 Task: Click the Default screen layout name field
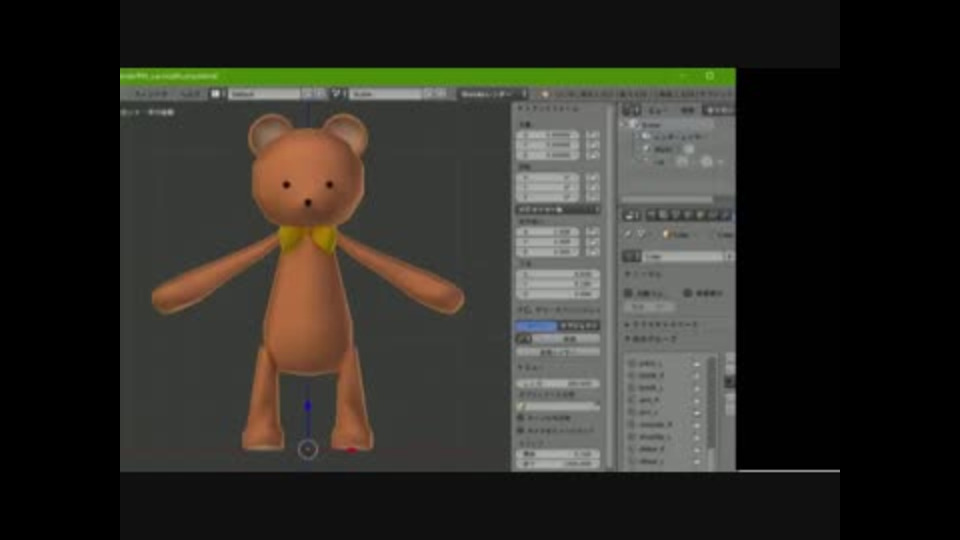[x=265, y=94]
